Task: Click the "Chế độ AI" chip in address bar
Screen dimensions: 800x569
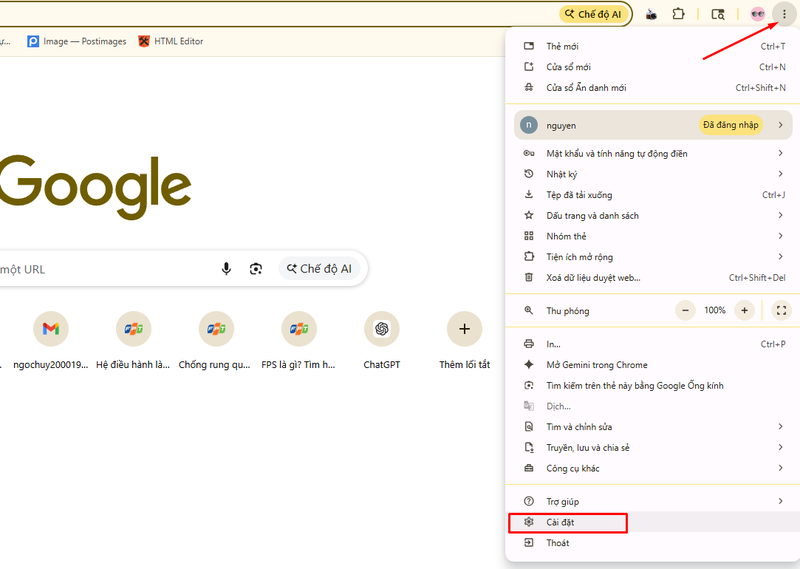Action: [593, 14]
